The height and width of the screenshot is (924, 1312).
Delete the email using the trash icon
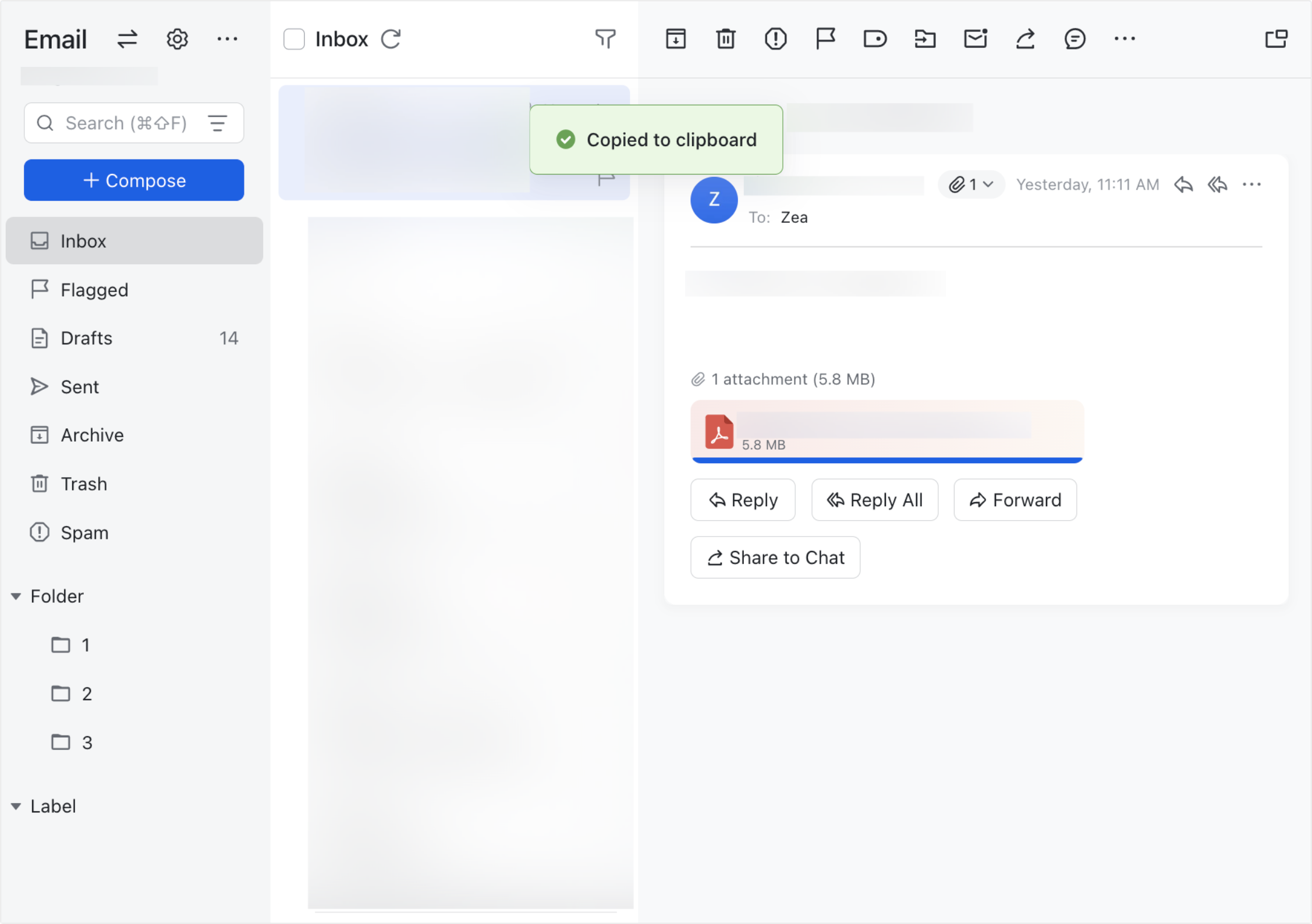725,38
